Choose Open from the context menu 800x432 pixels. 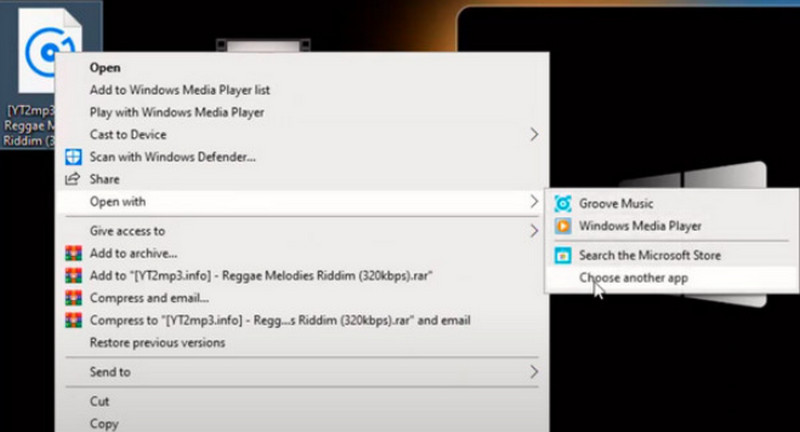coord(302,68)
